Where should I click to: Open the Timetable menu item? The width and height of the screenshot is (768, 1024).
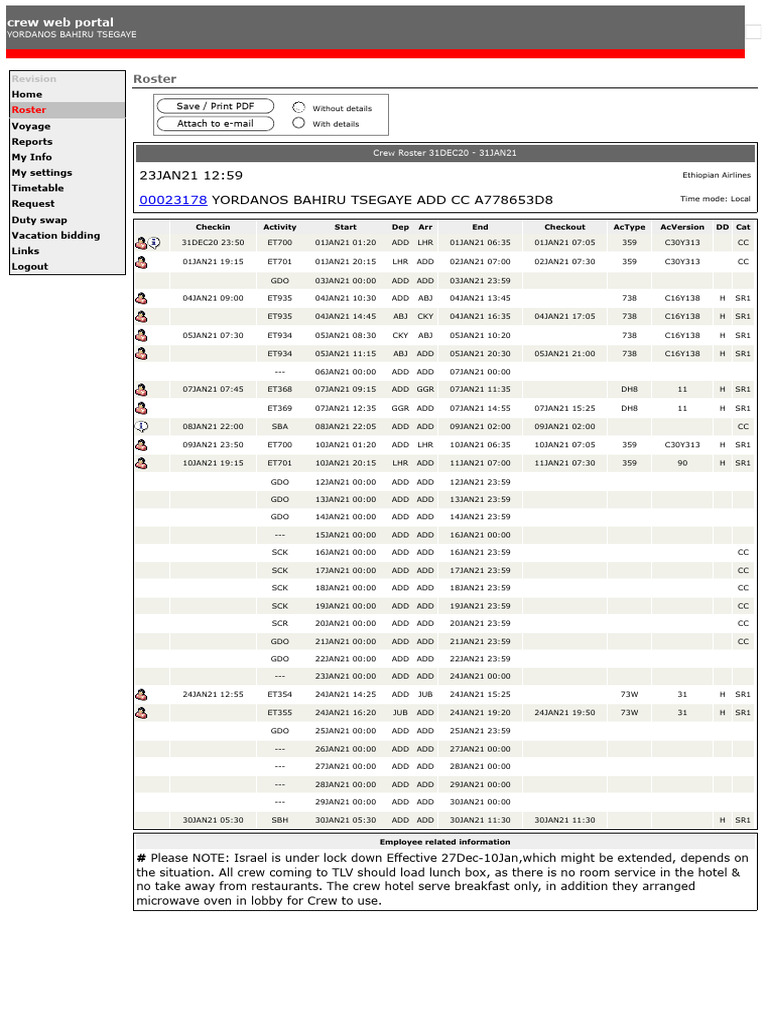click(x=38, y=188)
